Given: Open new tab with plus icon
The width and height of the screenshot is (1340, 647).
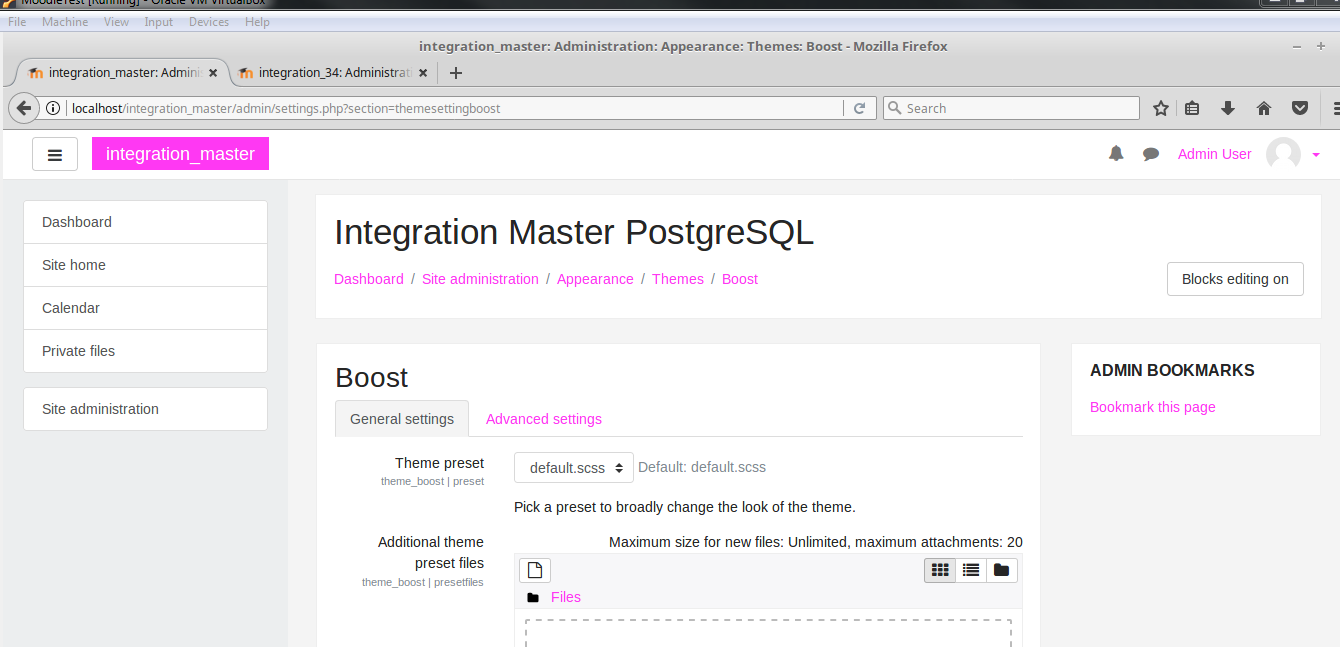Looking at the screenshot, I should 456,73.
